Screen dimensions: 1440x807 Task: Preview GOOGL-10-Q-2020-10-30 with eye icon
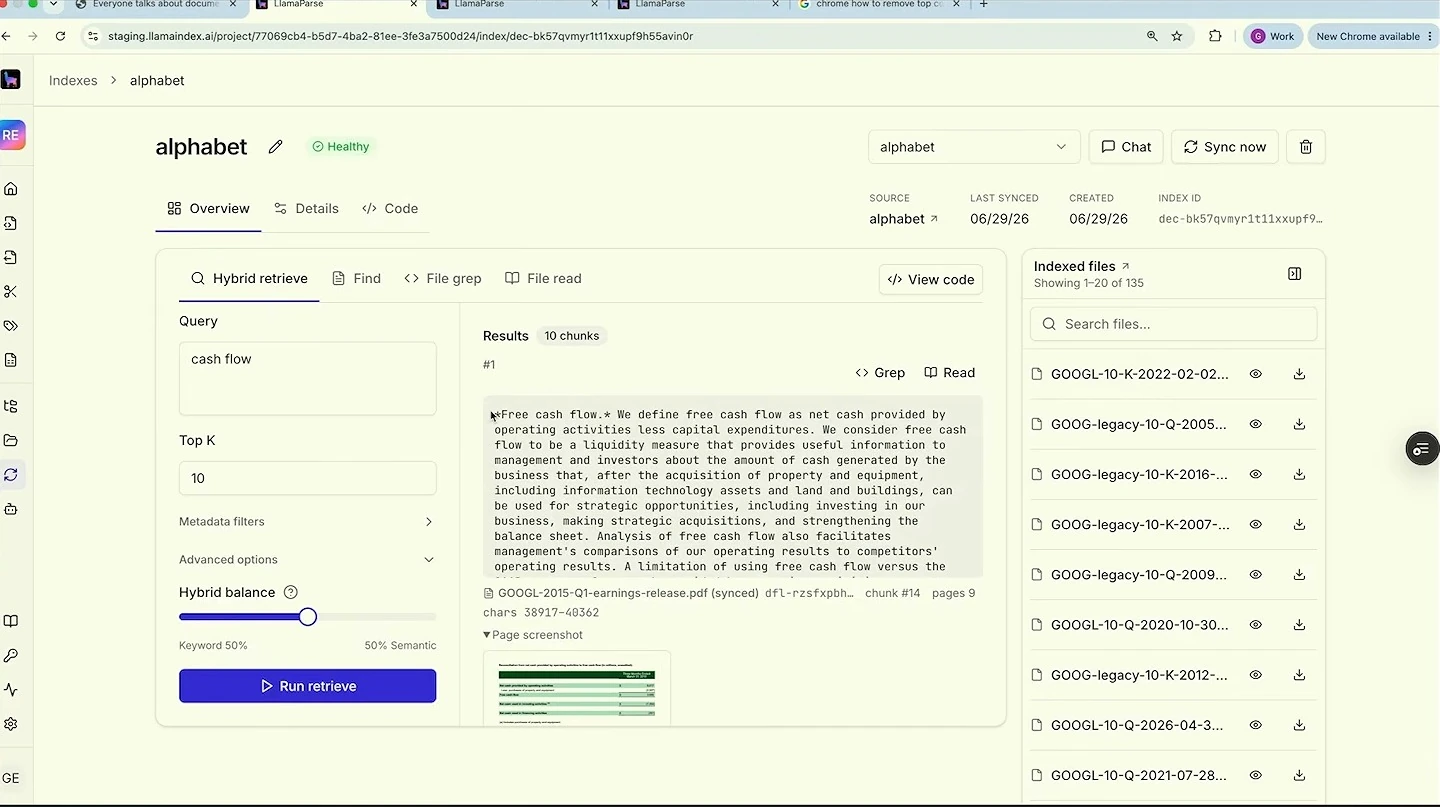pos(1255,625)
